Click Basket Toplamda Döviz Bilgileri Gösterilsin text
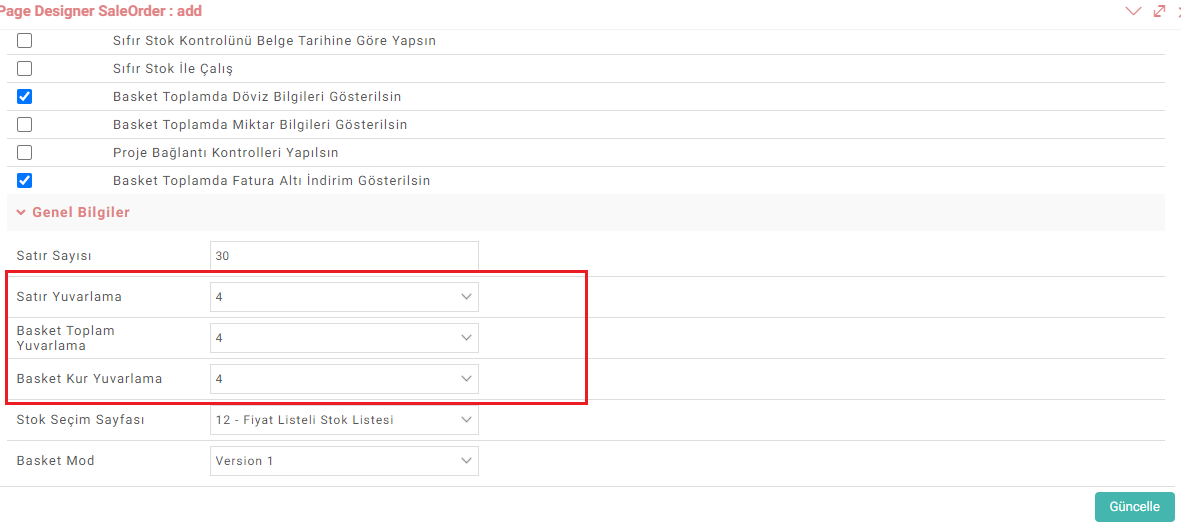The width and height of the screenshot is (1181, 529). [257, 96]
